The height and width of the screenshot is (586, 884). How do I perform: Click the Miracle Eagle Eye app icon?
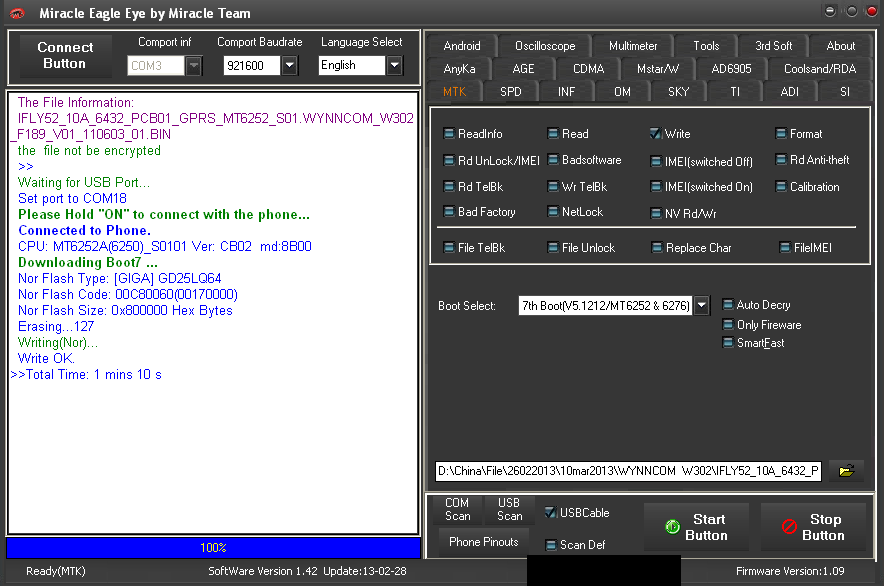[17, 13]
